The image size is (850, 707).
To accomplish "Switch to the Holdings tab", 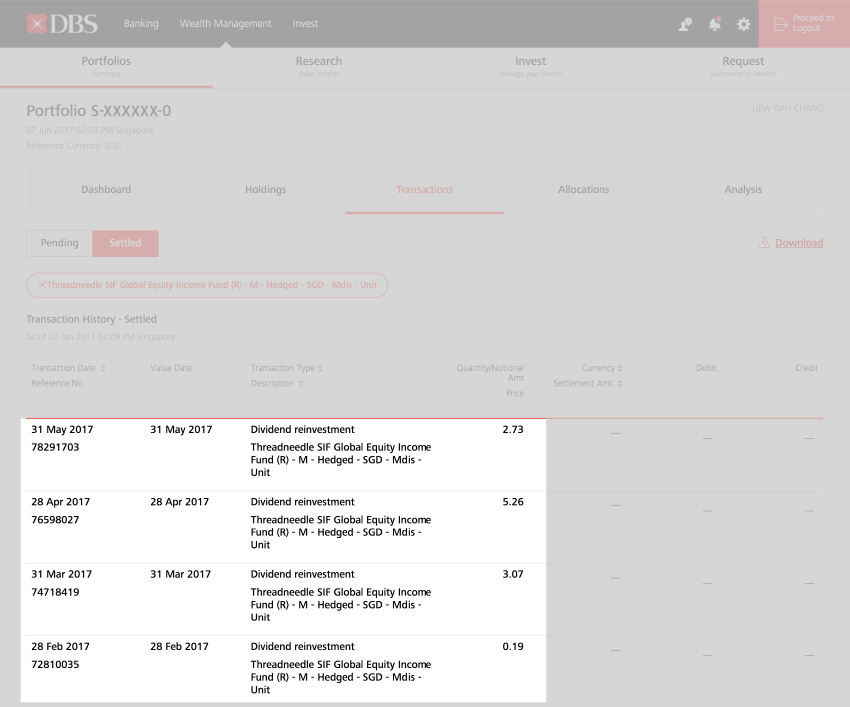I will (x=266, y=190).
